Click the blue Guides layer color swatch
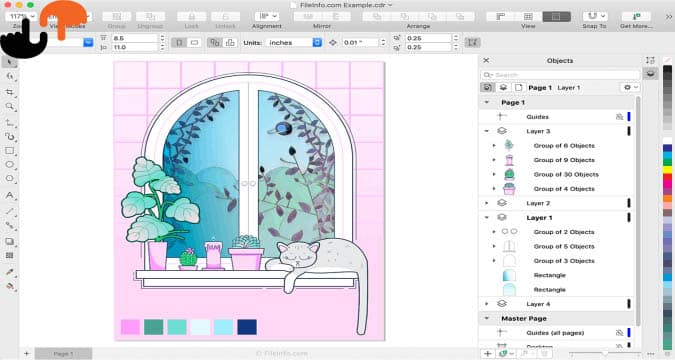 (x=629, y=117)
